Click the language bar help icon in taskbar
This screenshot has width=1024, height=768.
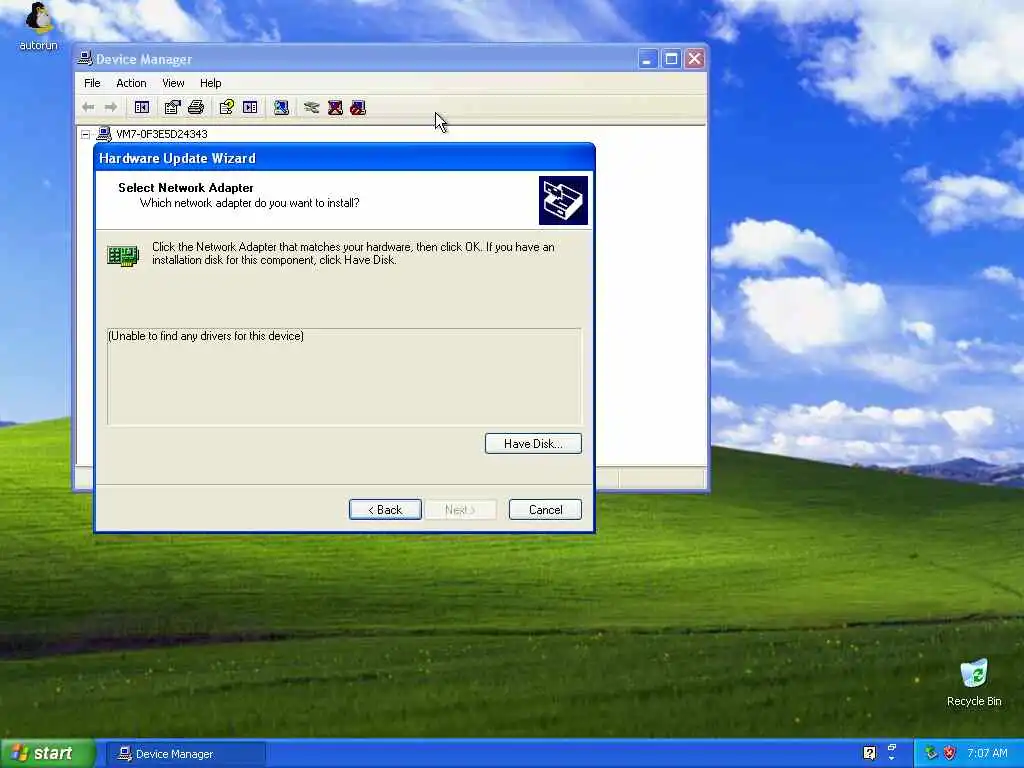(x=869, y=753)
